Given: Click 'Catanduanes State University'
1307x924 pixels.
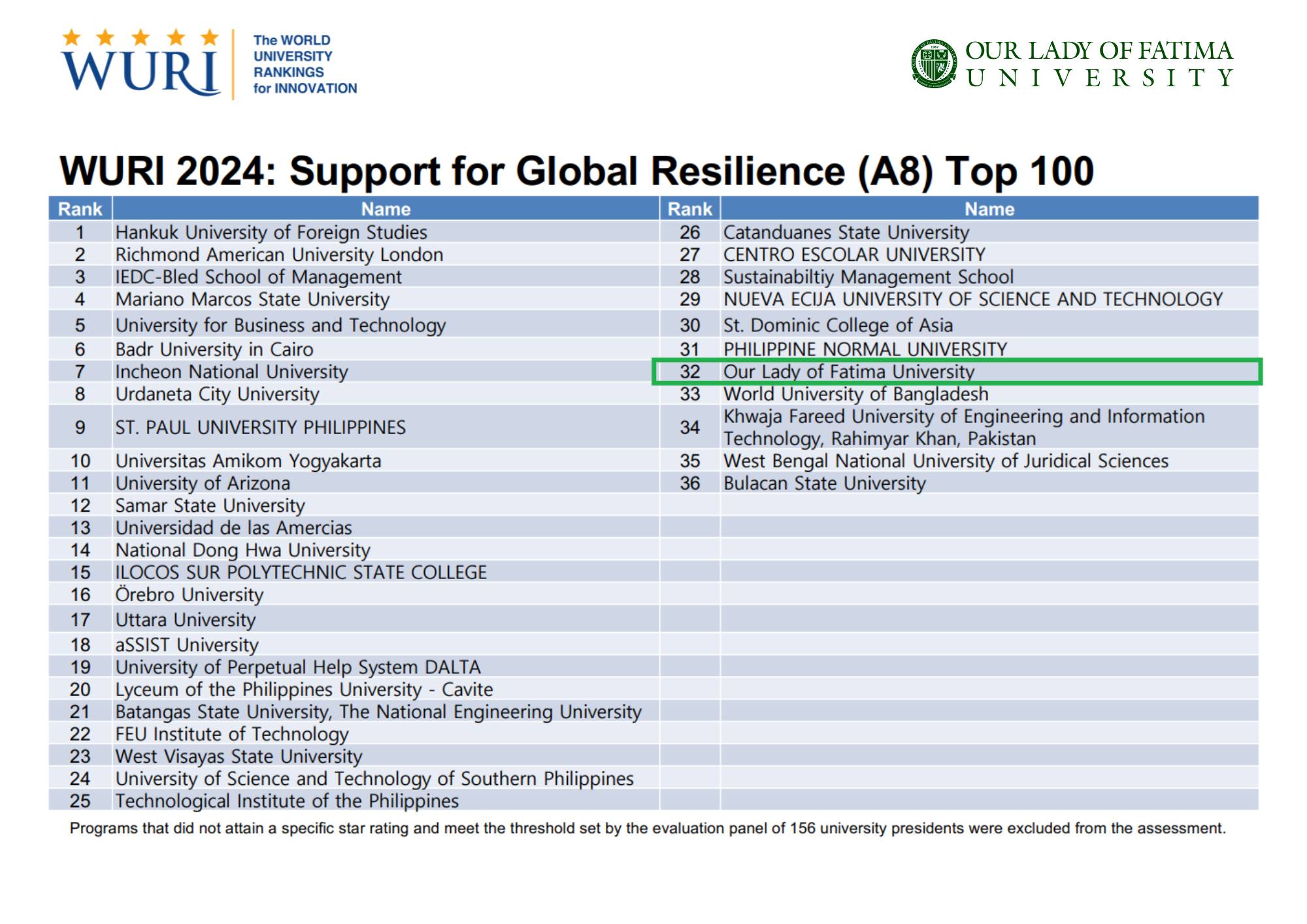Looking at the screenshot, I should [x=846, y=232].
